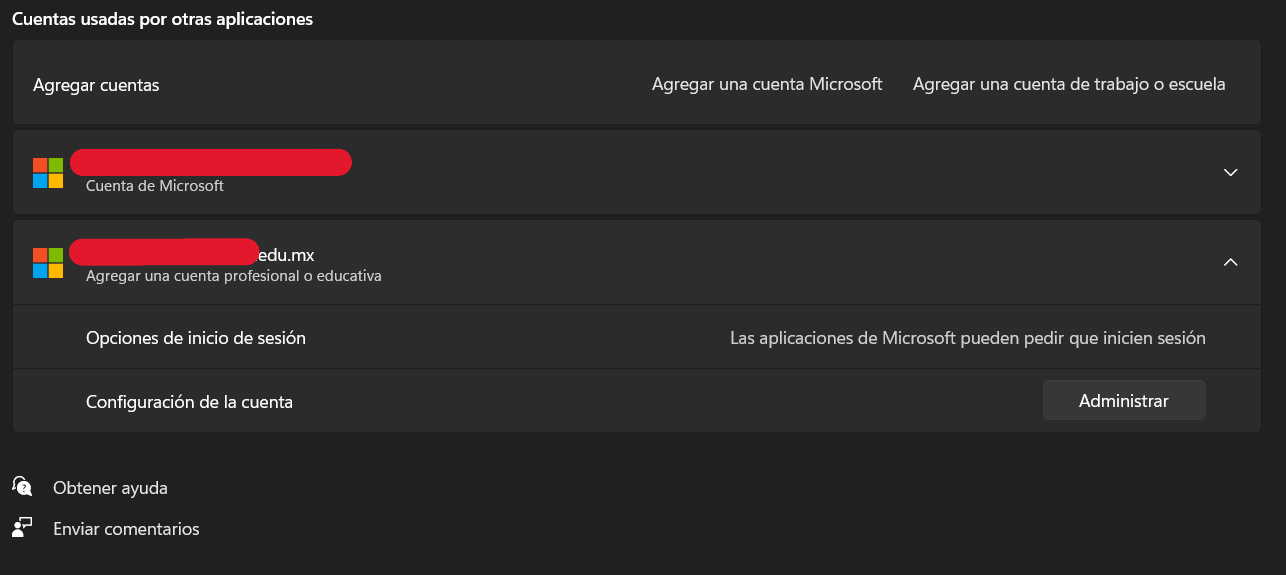Click the Cuenta de Microsoft subtitle
The height and width of the screenshot is (575, 1286).
[155, 186]
